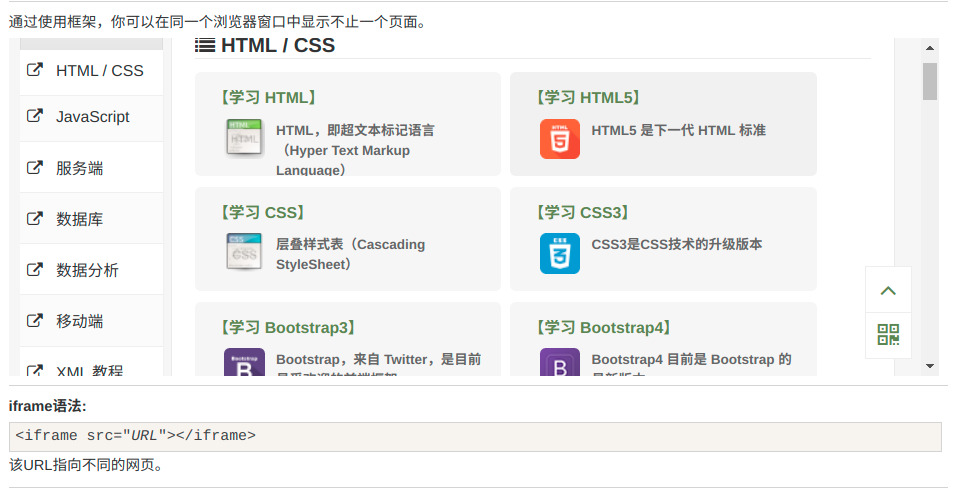956x490 pixels.
Task: Click external-link icon beside 服务端
Action: point(35,167)
